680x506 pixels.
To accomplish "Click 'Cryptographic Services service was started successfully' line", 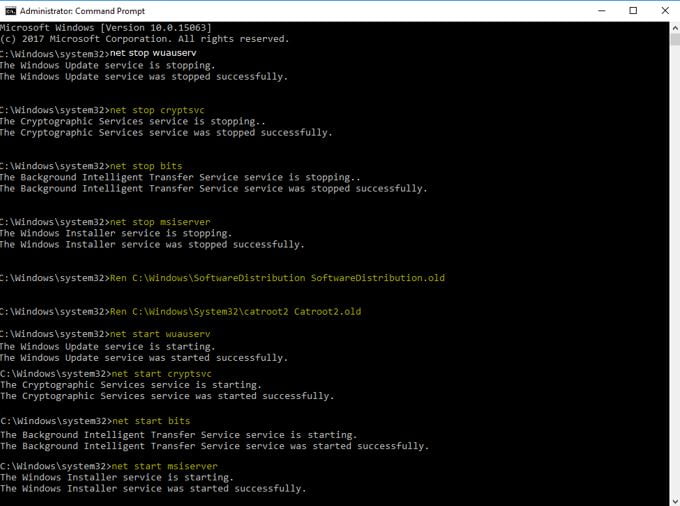I will [x=167, y=396].
